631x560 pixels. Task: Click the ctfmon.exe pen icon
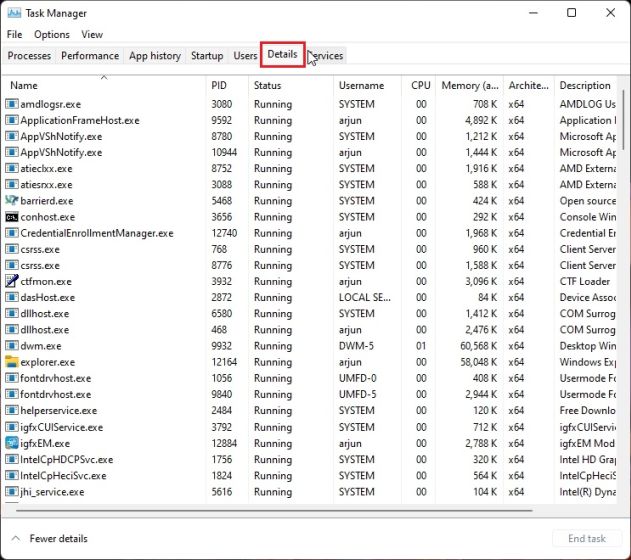click(x=12, y=281)
